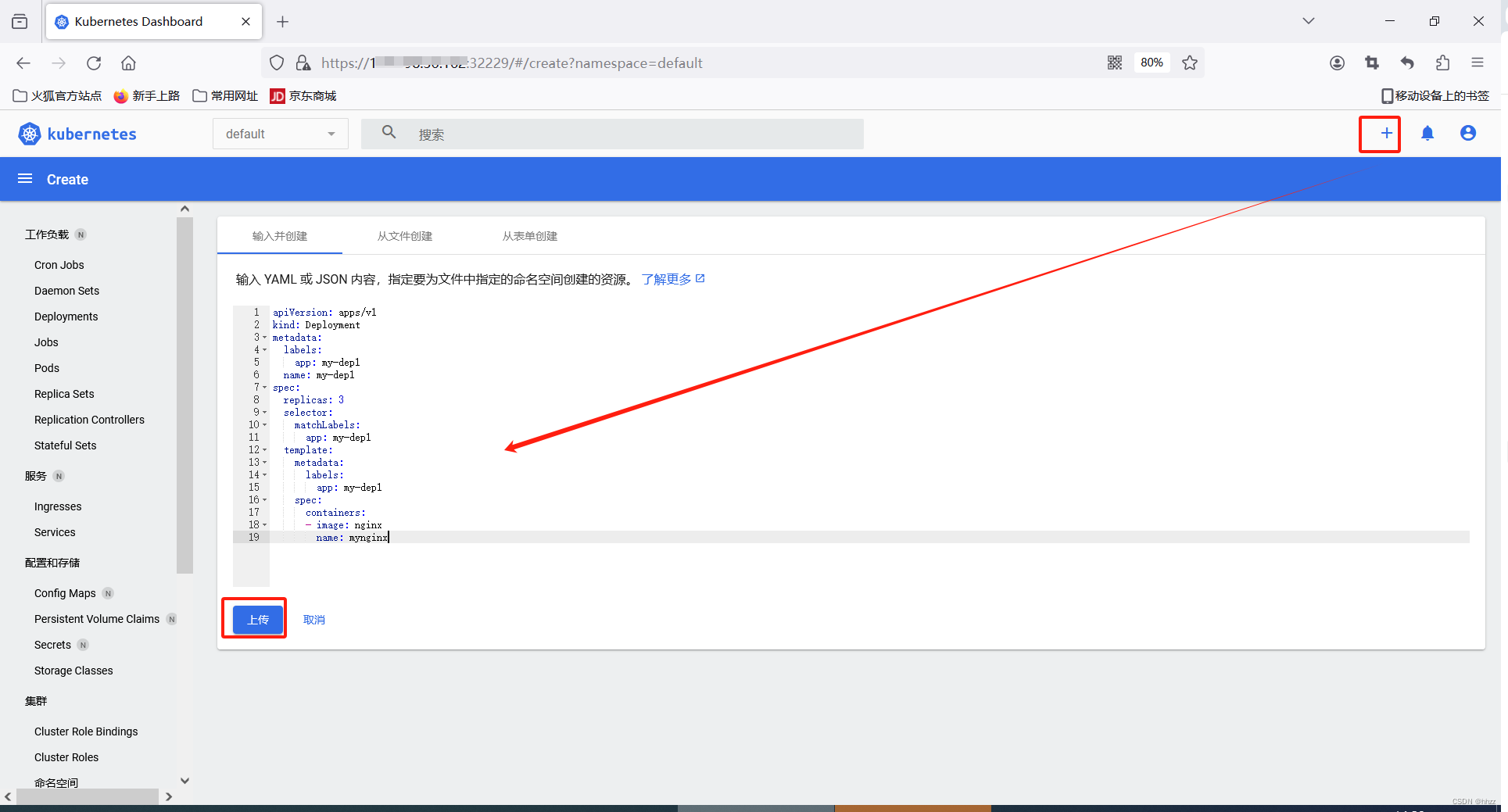Viewport: 1508px width, 812px height.
Task: Open Config Maps in sidebar
Action: 65,593
